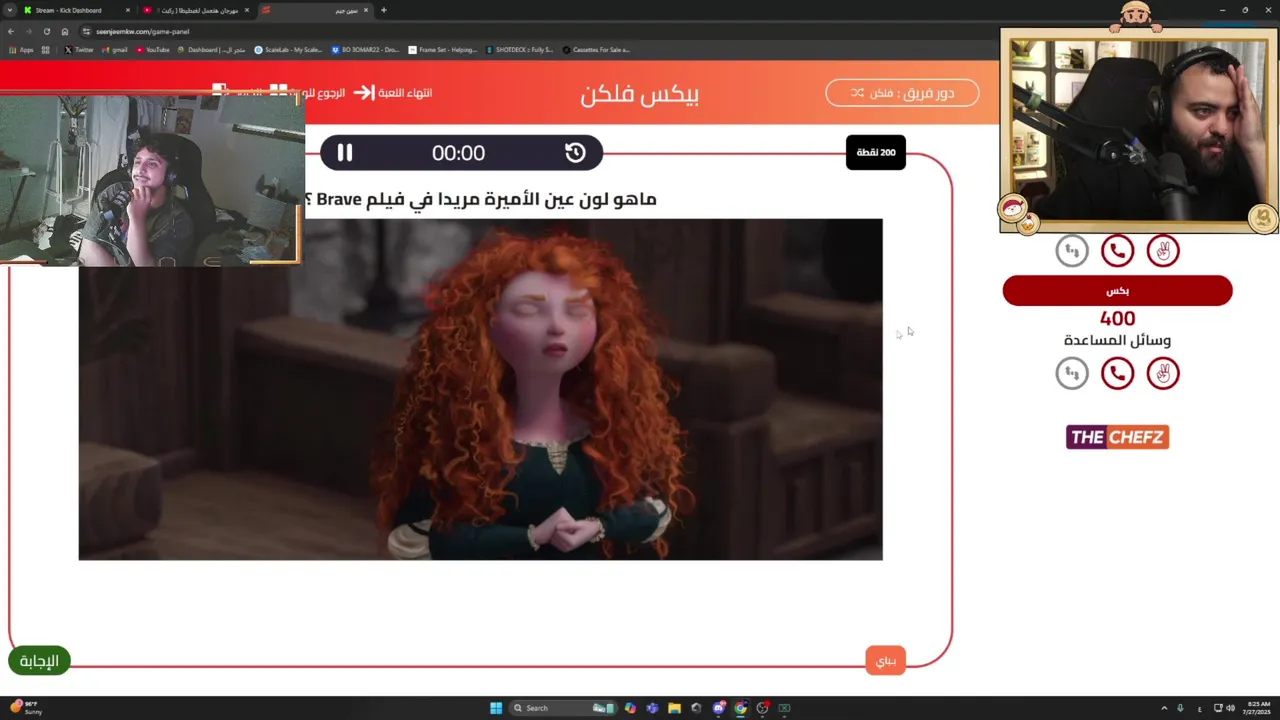Click the Merida question image

(480, 389)
